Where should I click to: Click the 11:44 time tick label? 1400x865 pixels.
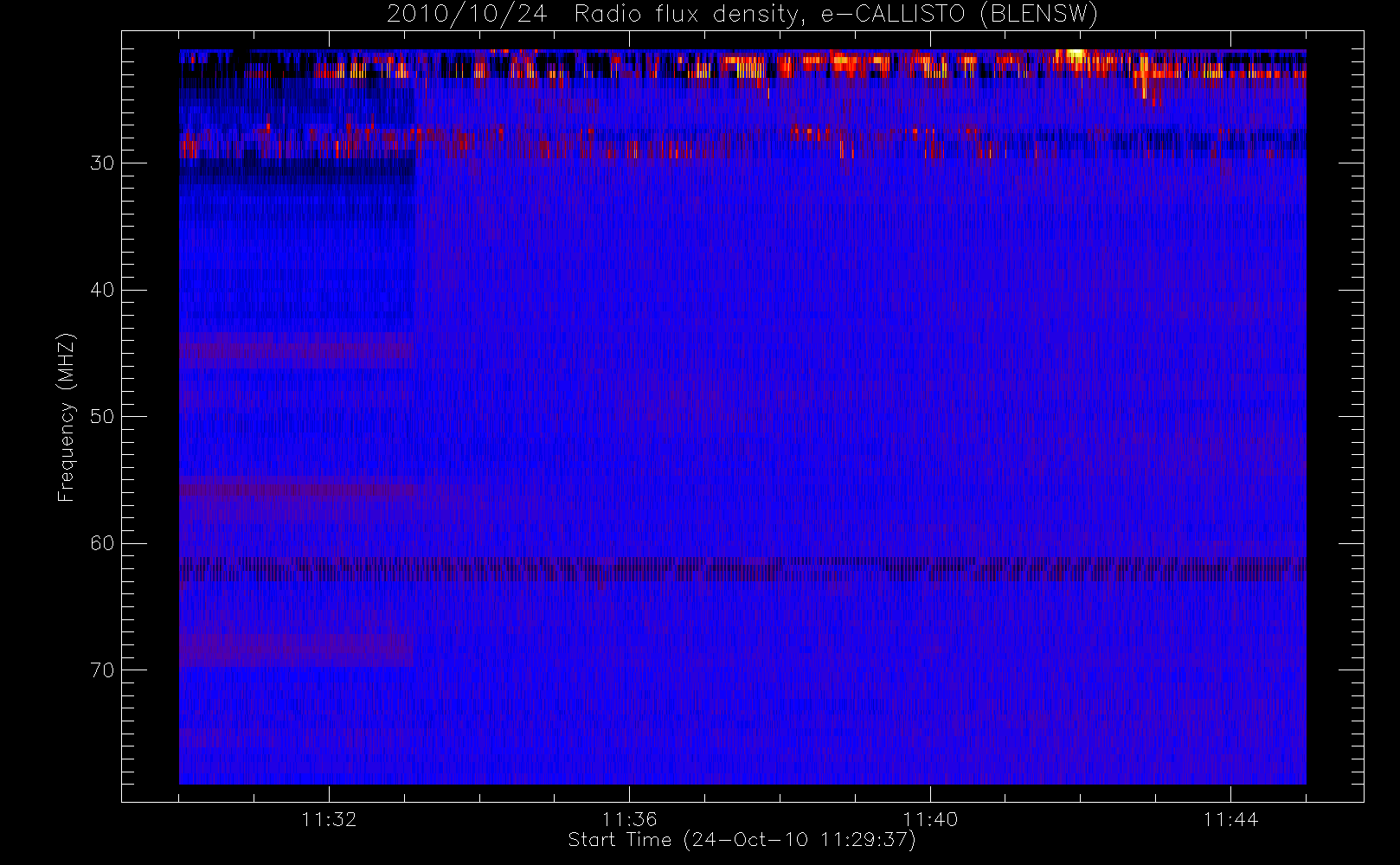[1230, 818]
